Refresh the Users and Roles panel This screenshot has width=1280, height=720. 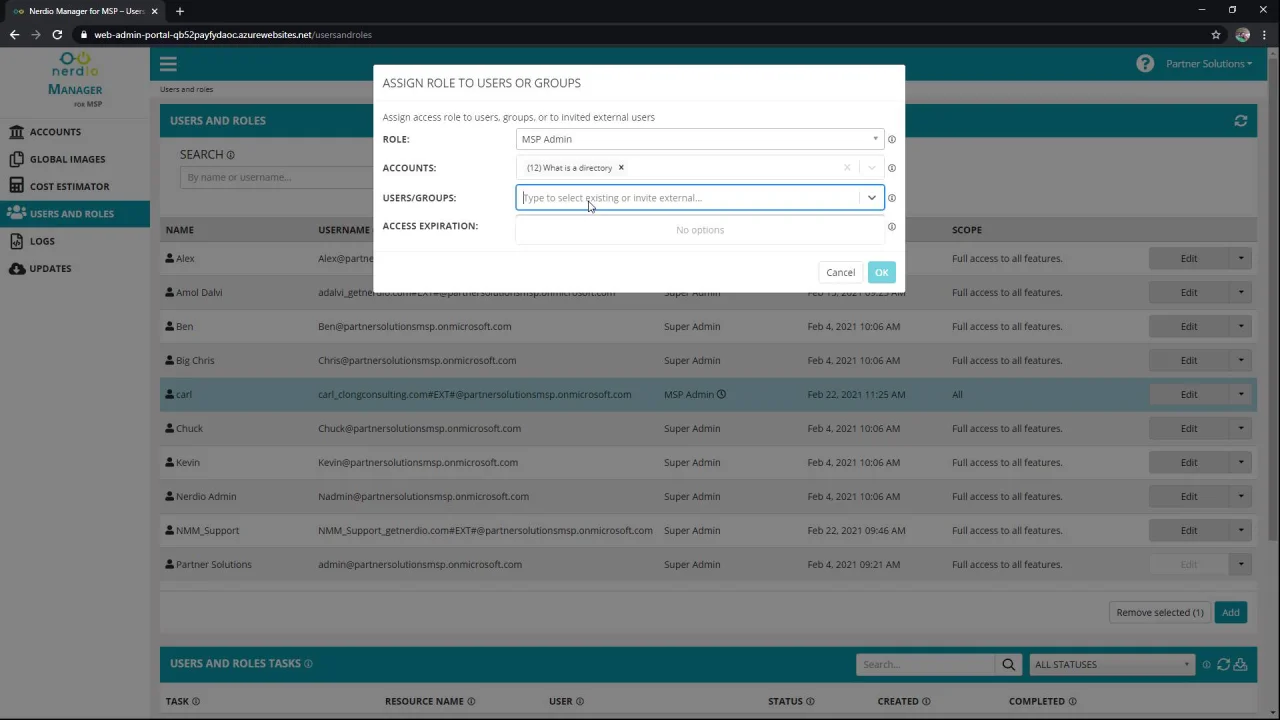tap(1241, 121)
